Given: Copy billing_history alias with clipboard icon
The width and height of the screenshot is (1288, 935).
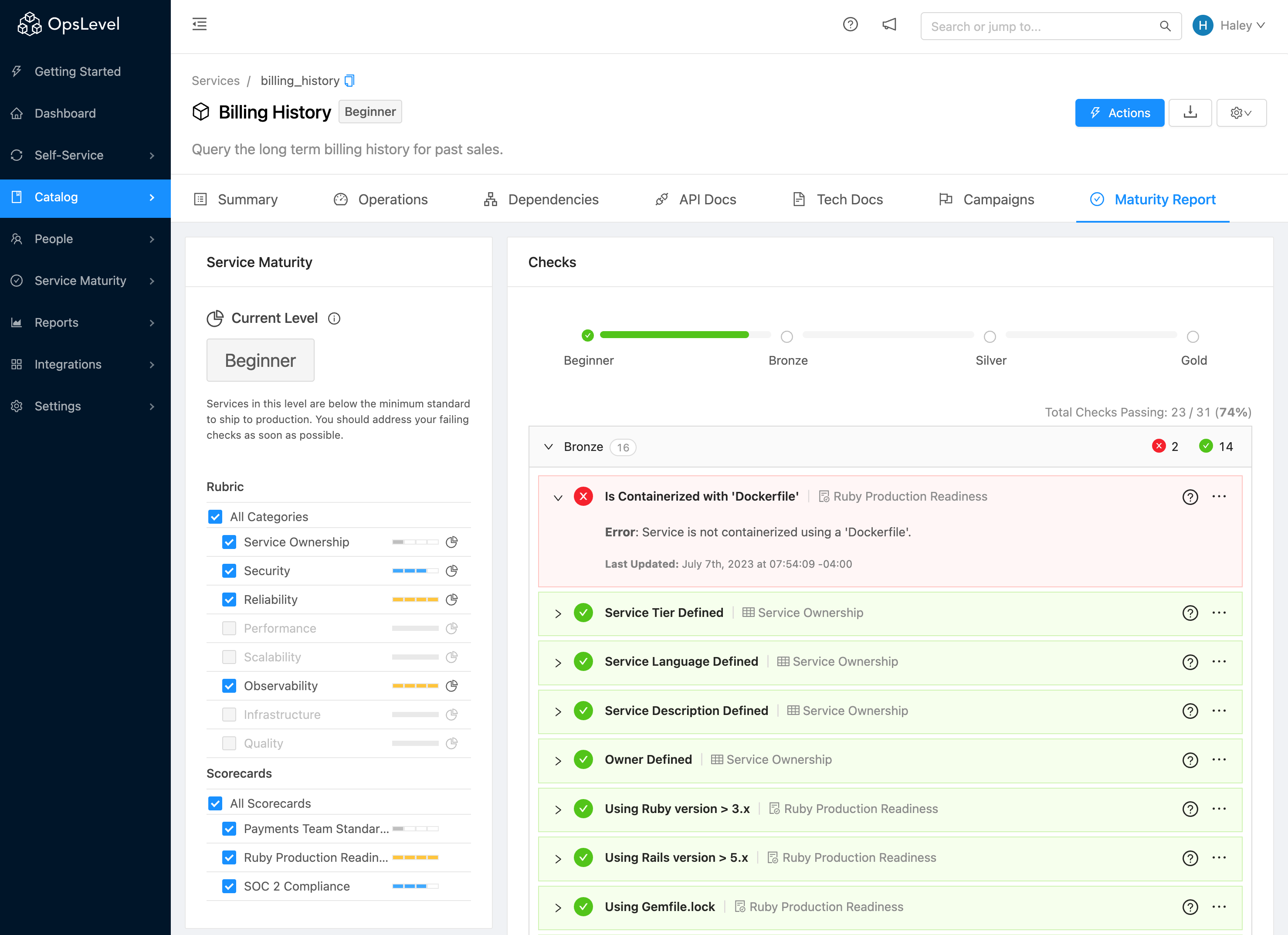Looking at the screenshot, I should coord(350,81).
